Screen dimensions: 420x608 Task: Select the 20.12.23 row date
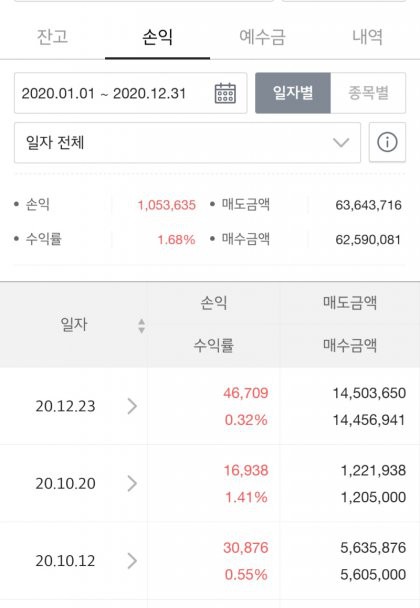pos(65,406)
